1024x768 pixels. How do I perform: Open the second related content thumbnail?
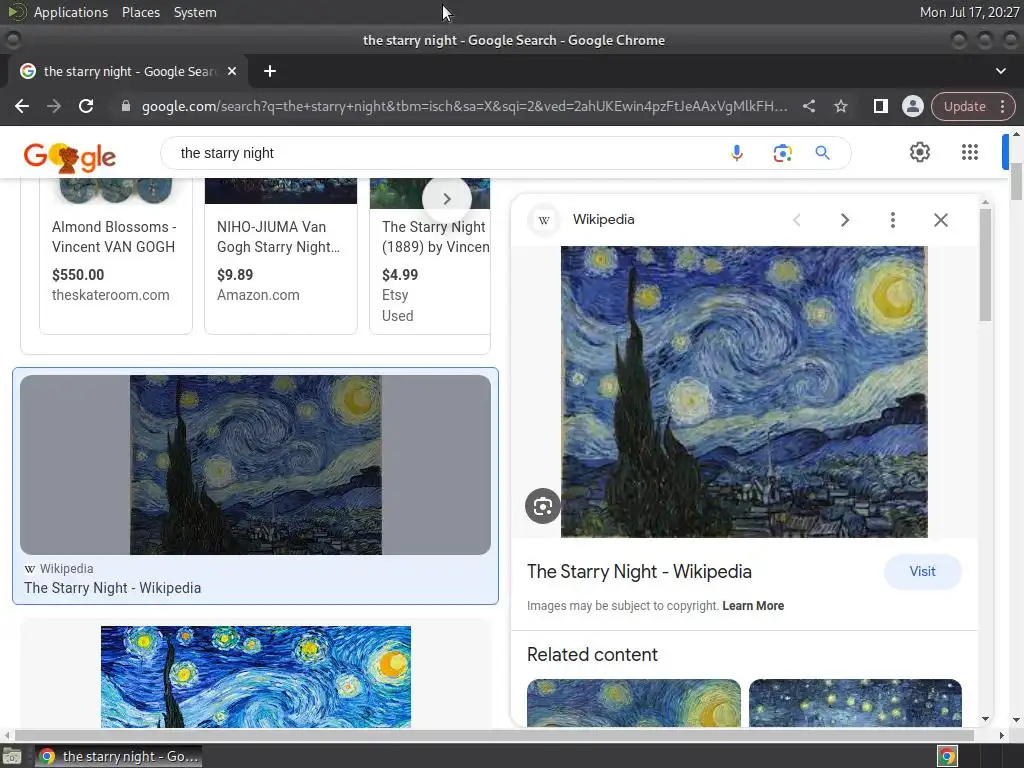(855, 703)
